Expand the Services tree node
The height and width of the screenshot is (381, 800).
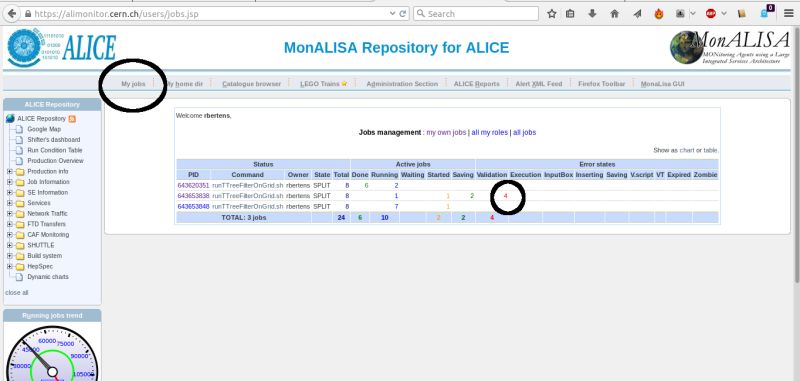pos(10,203)
